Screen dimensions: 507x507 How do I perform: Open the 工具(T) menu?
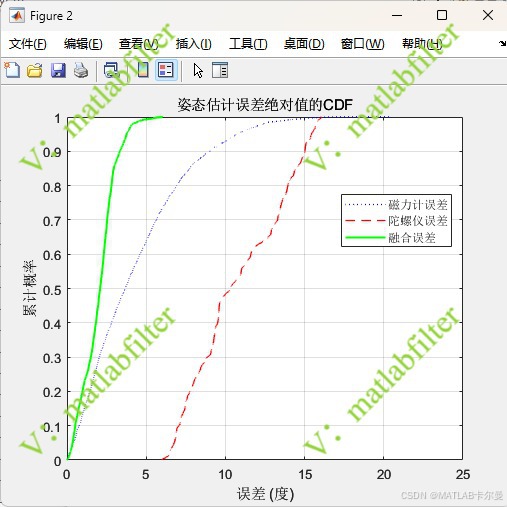248,44
